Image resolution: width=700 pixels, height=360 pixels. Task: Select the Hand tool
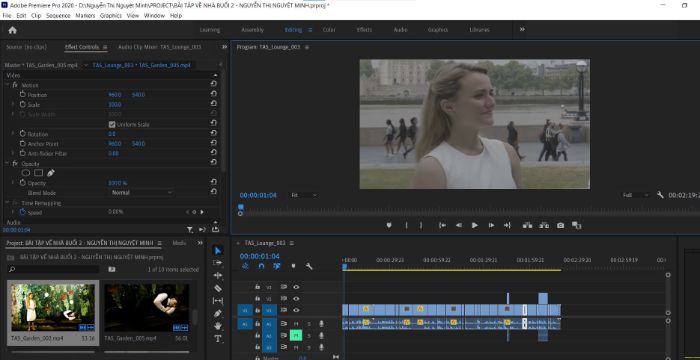218,326
